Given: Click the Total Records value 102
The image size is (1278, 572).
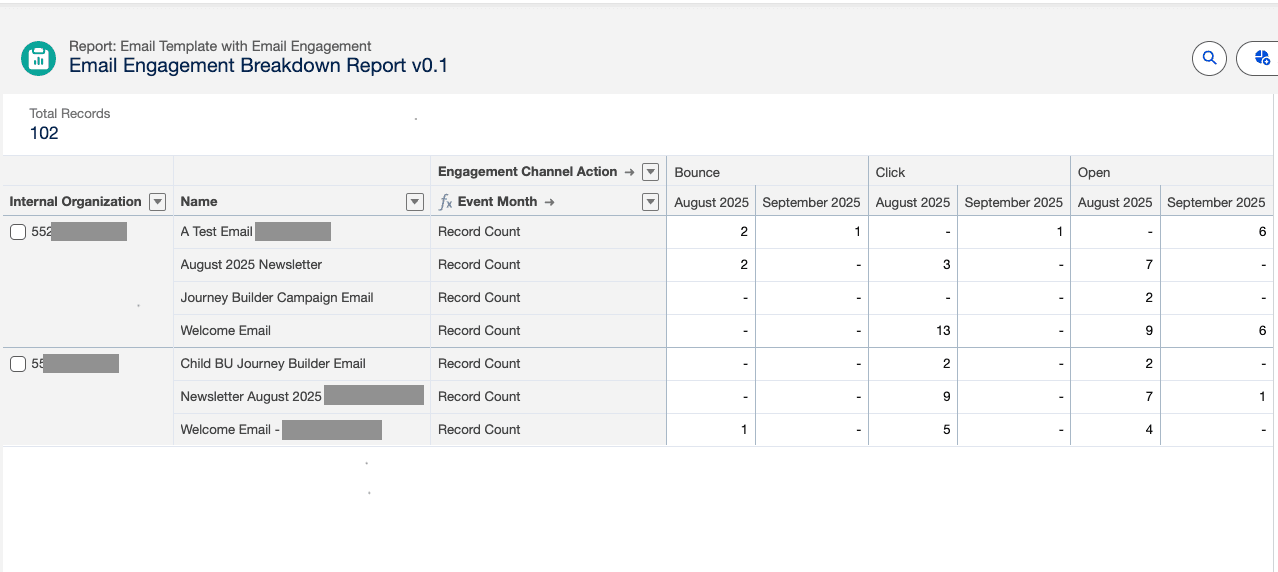Looking at the screenshot, I should coord(44,134).
